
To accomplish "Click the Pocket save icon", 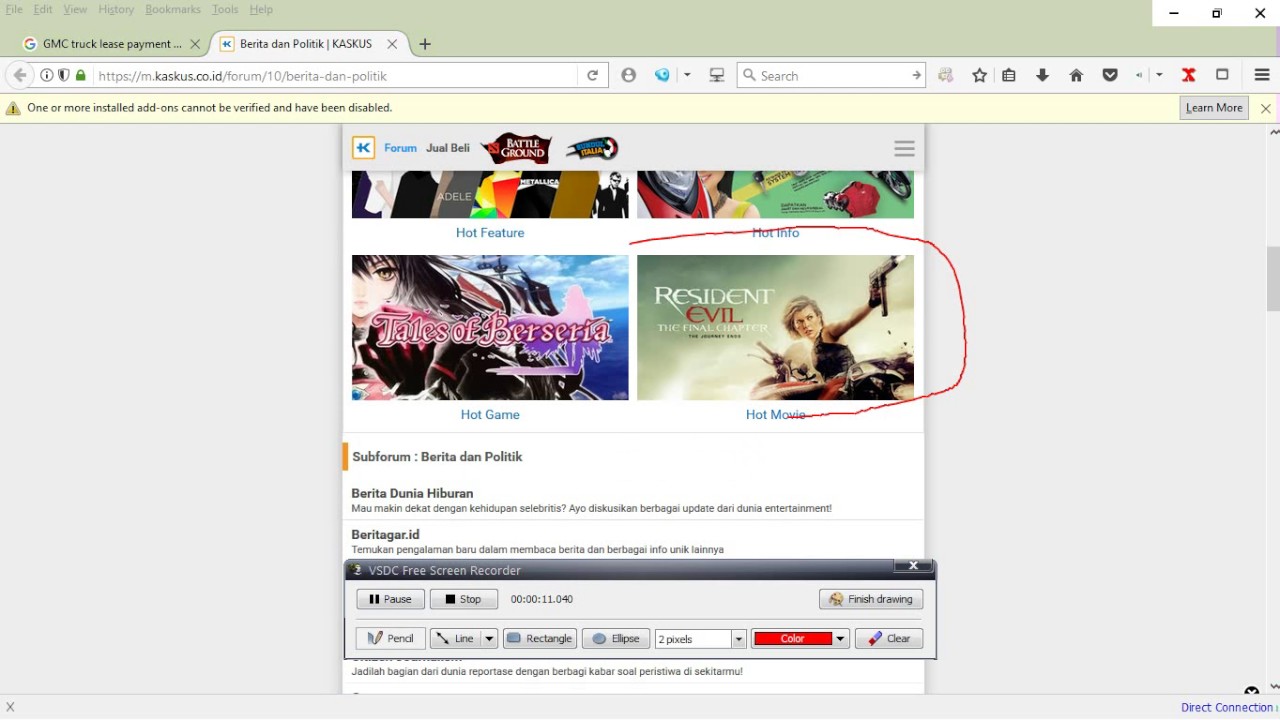I will pos(1110,75).
